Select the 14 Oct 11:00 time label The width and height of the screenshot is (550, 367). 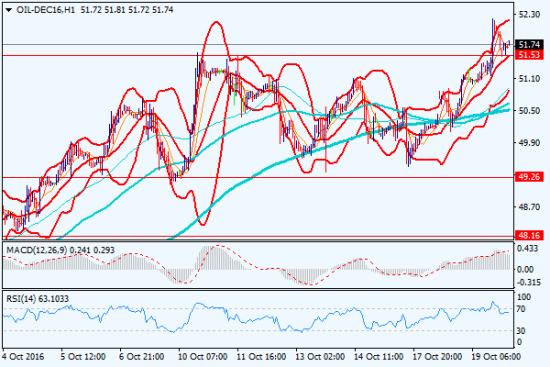378,357
